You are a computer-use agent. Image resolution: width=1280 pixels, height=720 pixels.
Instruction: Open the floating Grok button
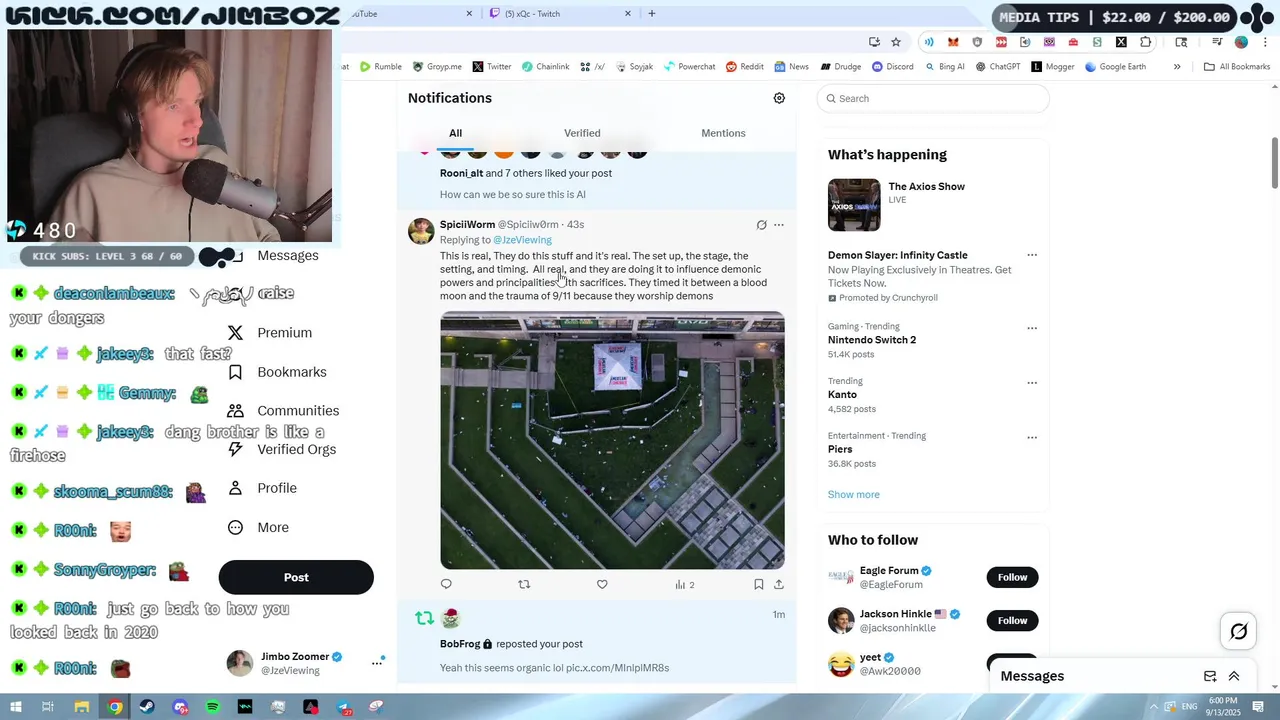[1238, 631]
